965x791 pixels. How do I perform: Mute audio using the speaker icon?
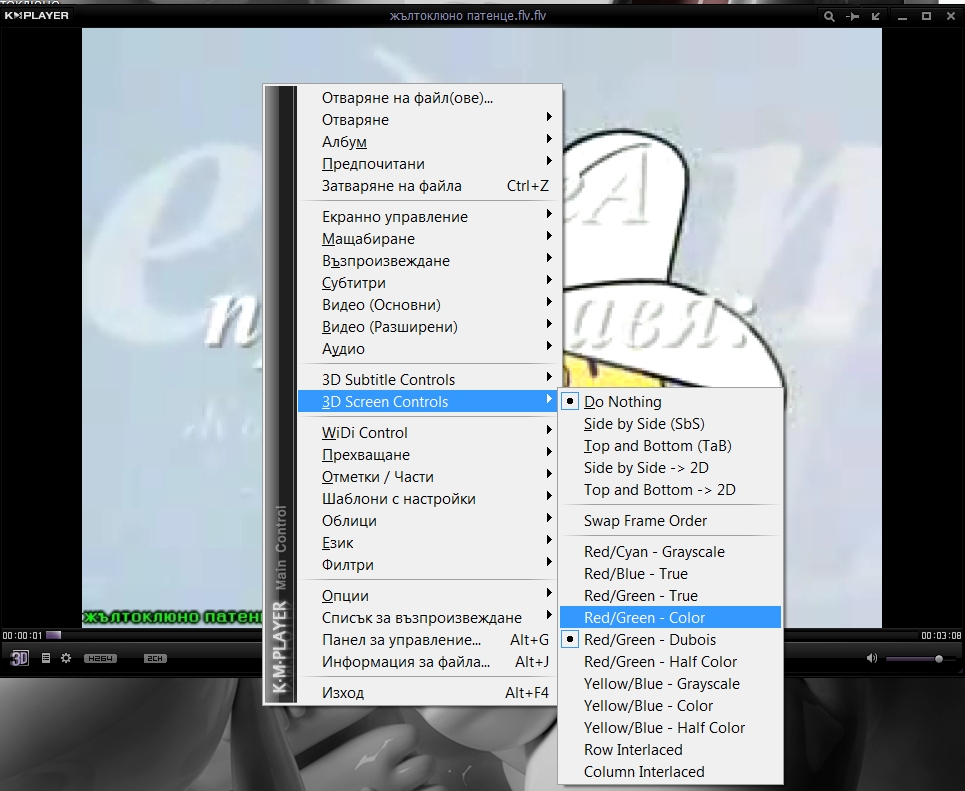(871, 658)
